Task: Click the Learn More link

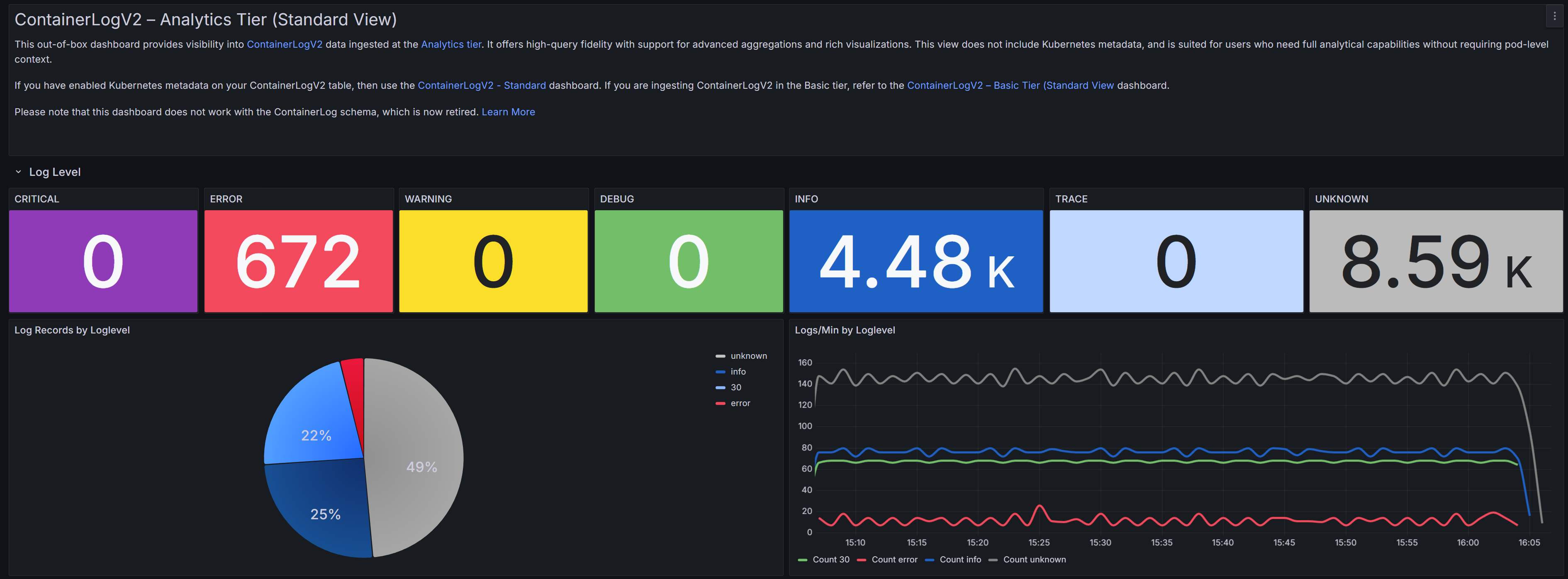Action: (508, 112)
